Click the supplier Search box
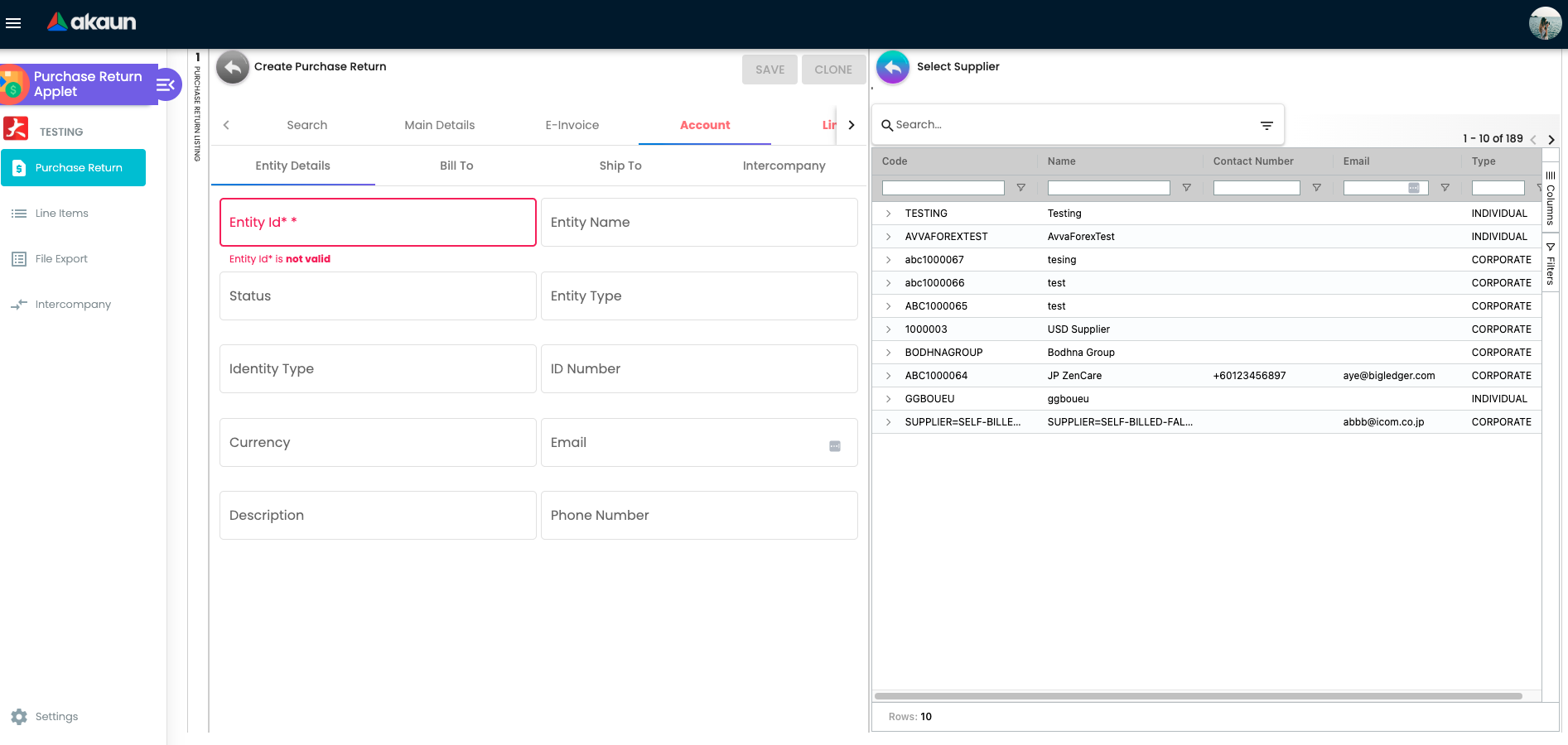The height and width of the screenshot is (745, 1568). (x=1069, y=125)
